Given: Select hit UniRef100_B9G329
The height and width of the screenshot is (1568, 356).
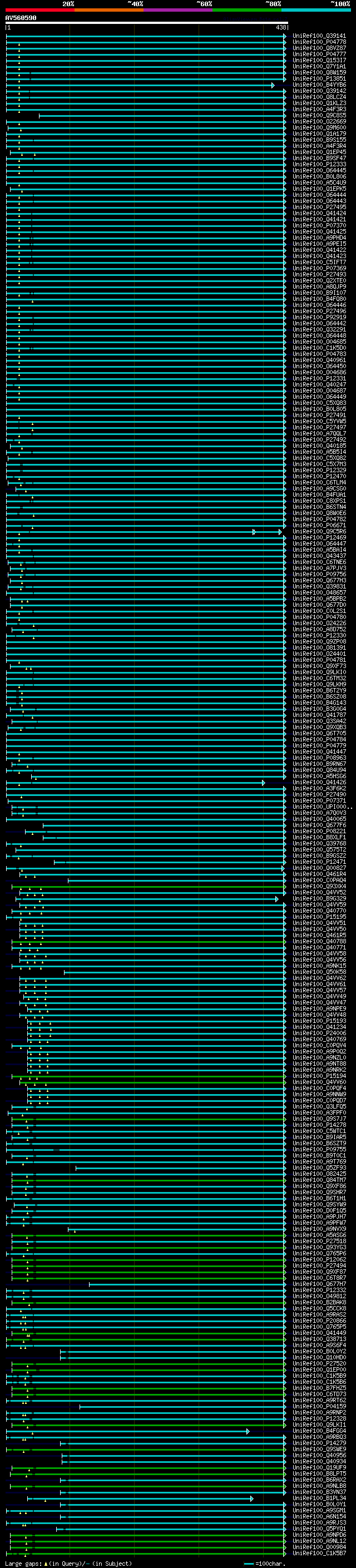Looking at the screenshot, I should click(319, 898).
